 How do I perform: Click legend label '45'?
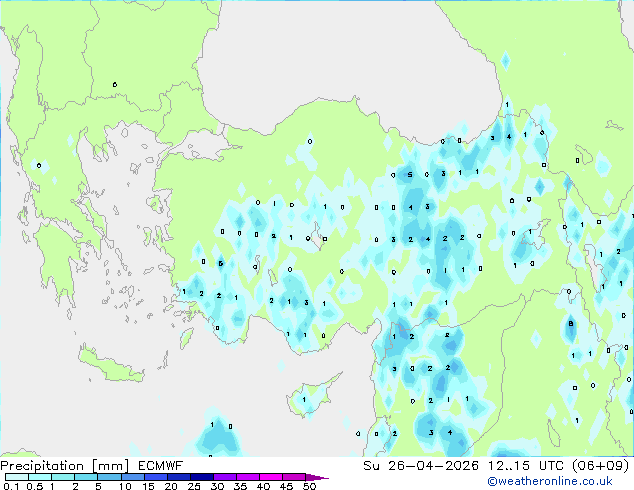point(286,486)
